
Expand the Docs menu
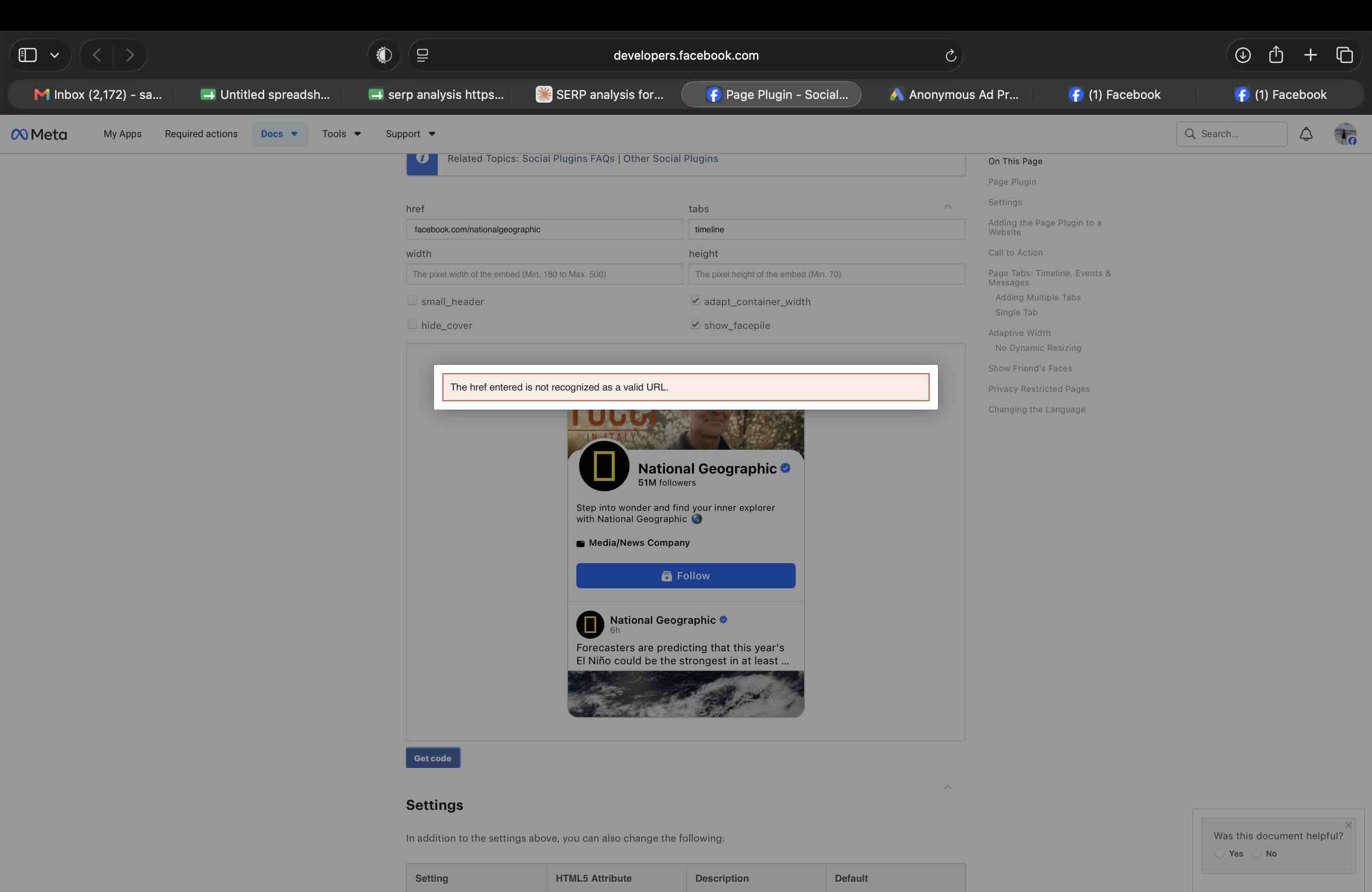280,134
